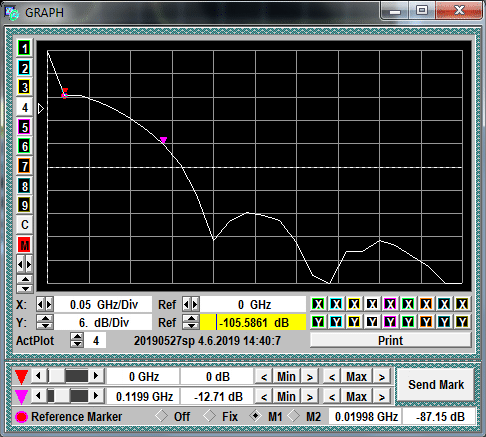Select plot 2 button
This screenshot has height=437, width=486.
coord(24,68)
